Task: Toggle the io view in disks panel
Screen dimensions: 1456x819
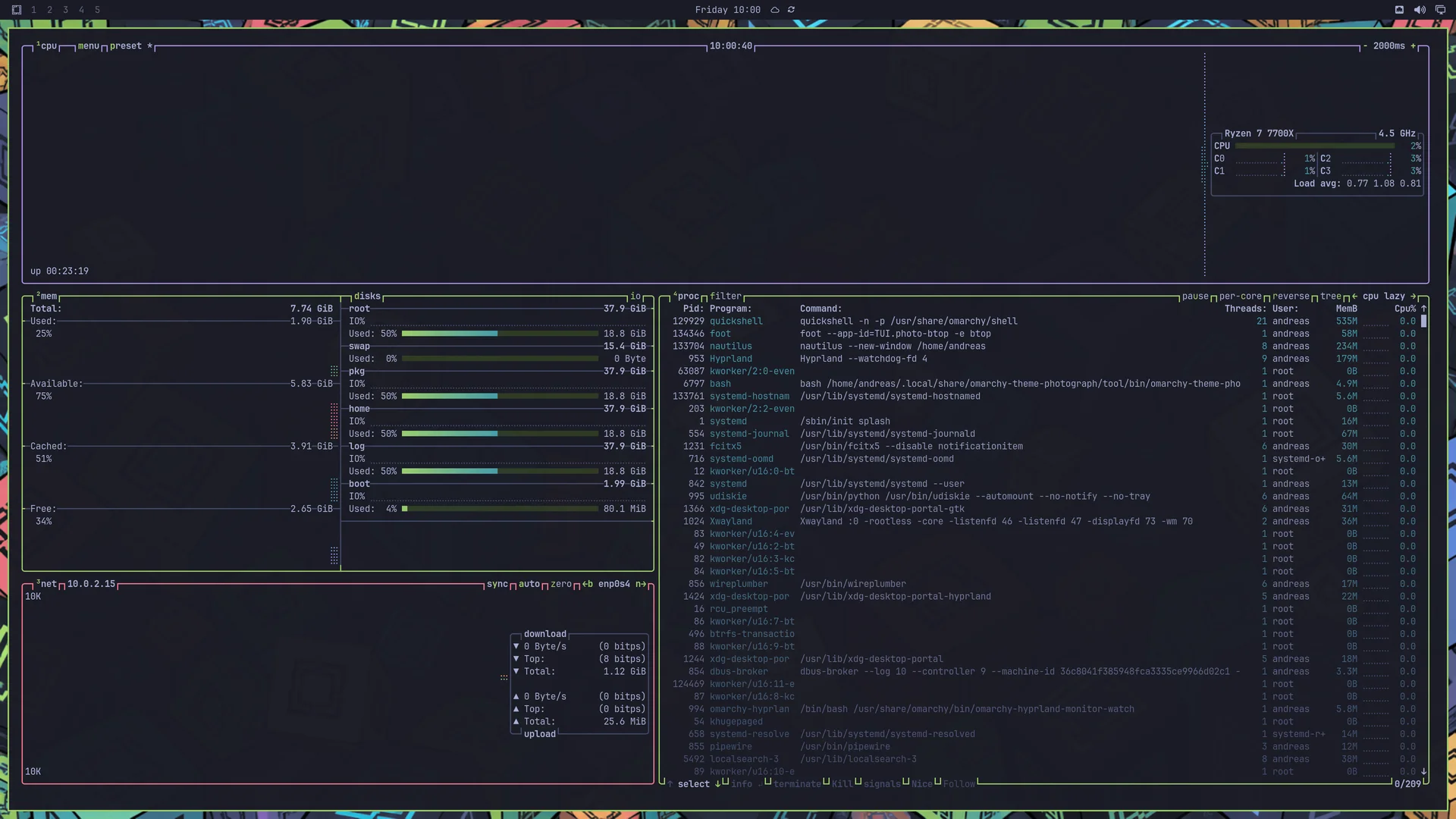Action: [x=635, y=297]
